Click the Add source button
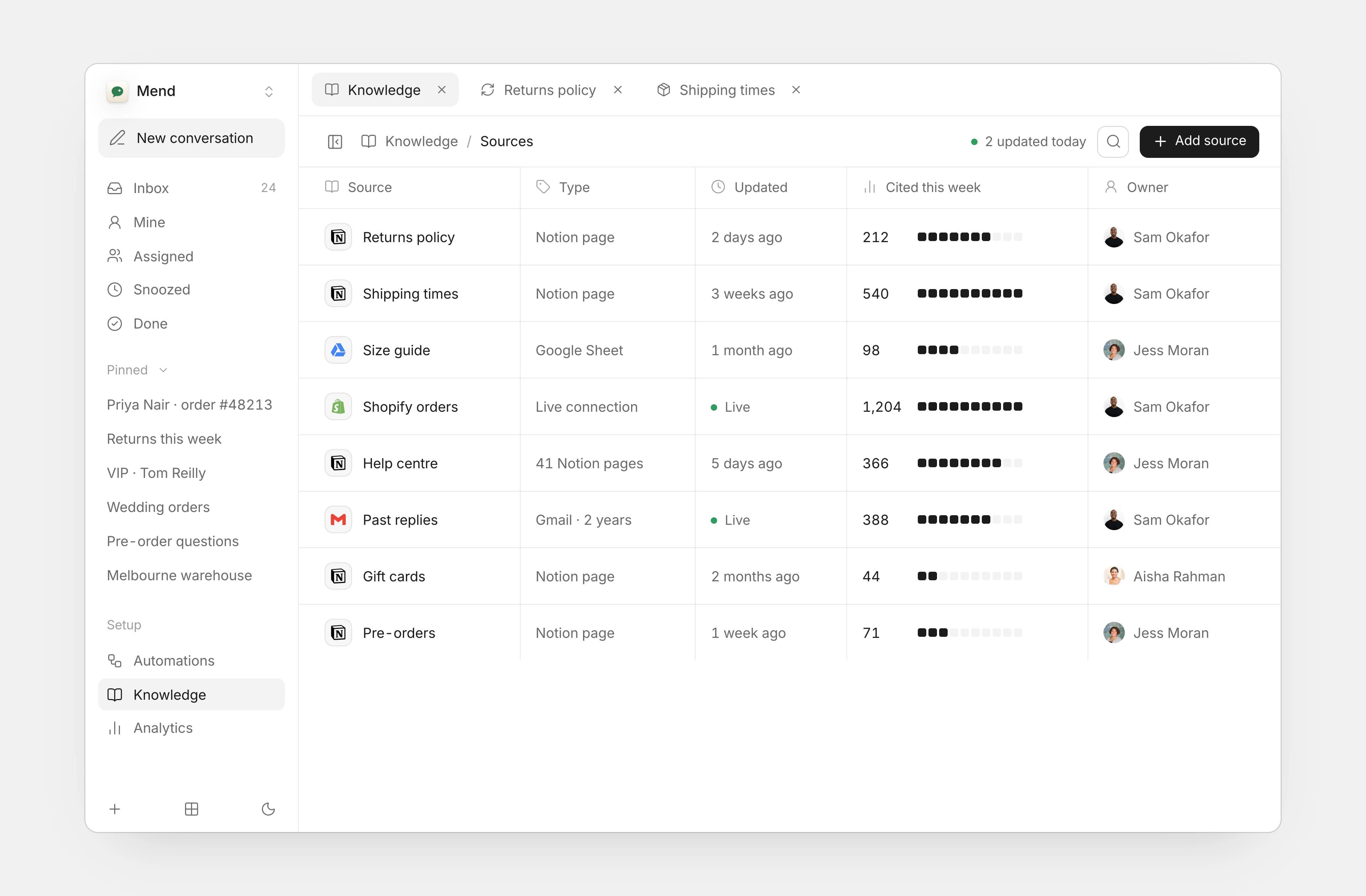The height and width of the screenshot is (896, 1366). [1199, 141]
